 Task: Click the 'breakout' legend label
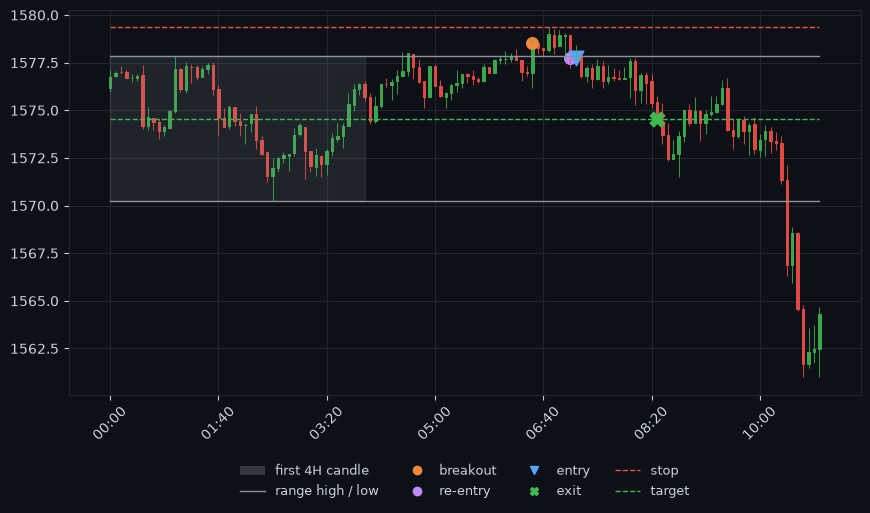[x=467, y=470]
